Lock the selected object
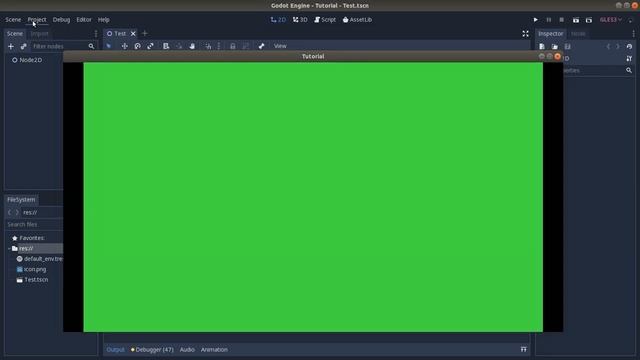This screenshot has width=640, height=360. pyautogui.click(x=233, y=46)
